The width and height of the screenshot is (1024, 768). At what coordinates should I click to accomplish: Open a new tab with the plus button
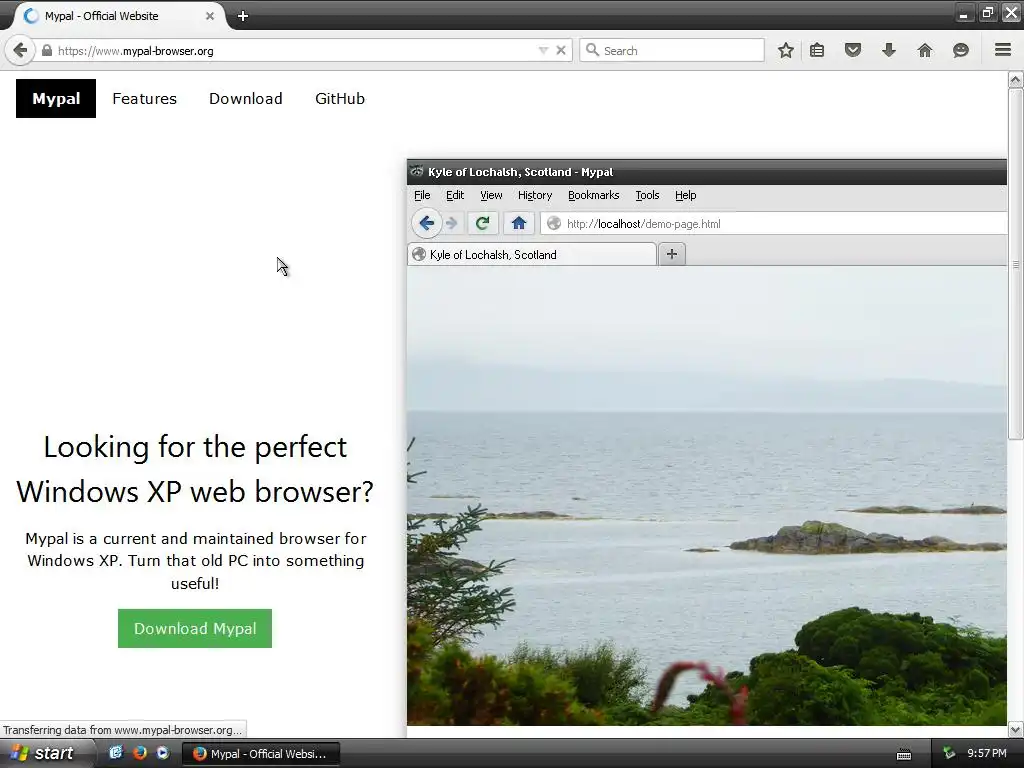243,16
